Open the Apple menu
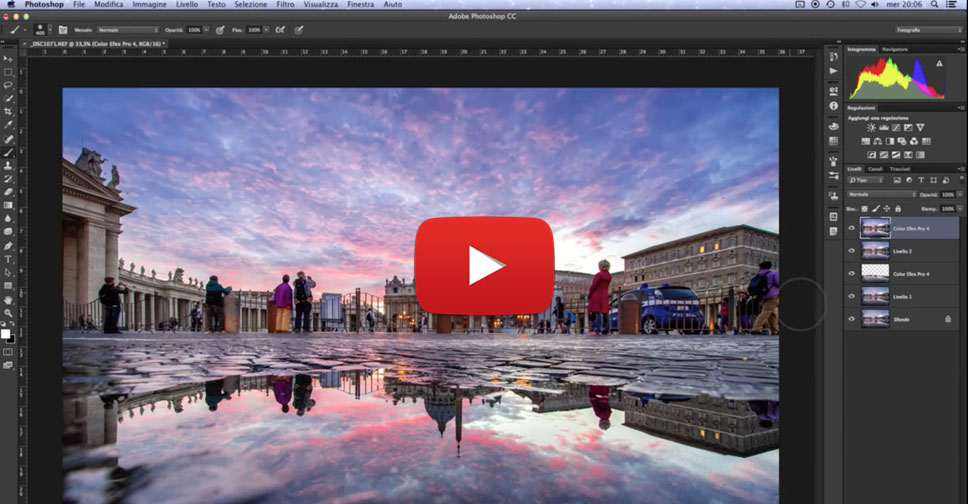This screenshot has height=504, width=968. click(10, 4)
